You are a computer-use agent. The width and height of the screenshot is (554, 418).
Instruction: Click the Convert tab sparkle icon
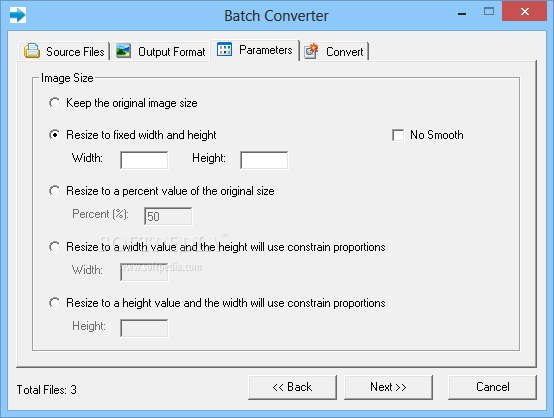[311, 51]
